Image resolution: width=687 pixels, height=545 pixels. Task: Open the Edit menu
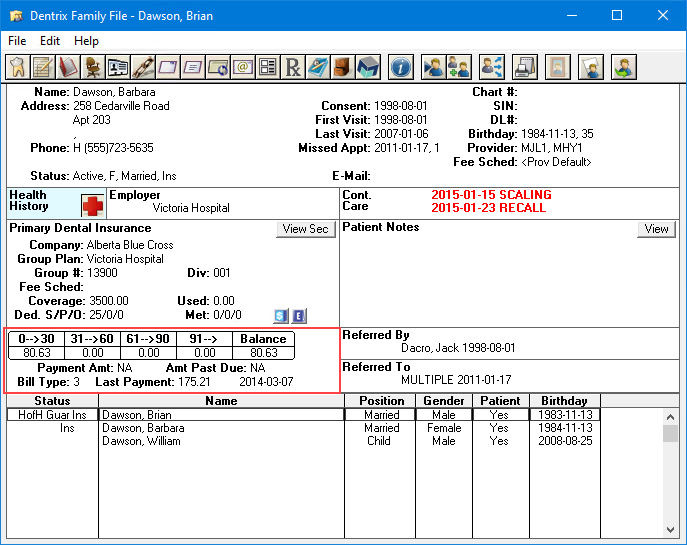click(50, 41)
